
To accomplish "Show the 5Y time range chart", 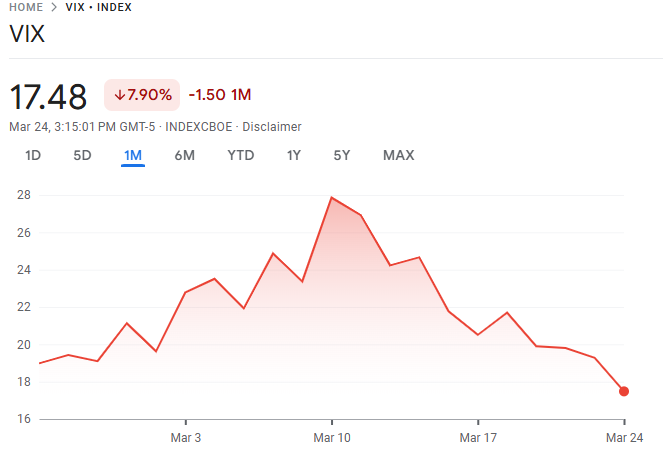I will coord(342,155).
